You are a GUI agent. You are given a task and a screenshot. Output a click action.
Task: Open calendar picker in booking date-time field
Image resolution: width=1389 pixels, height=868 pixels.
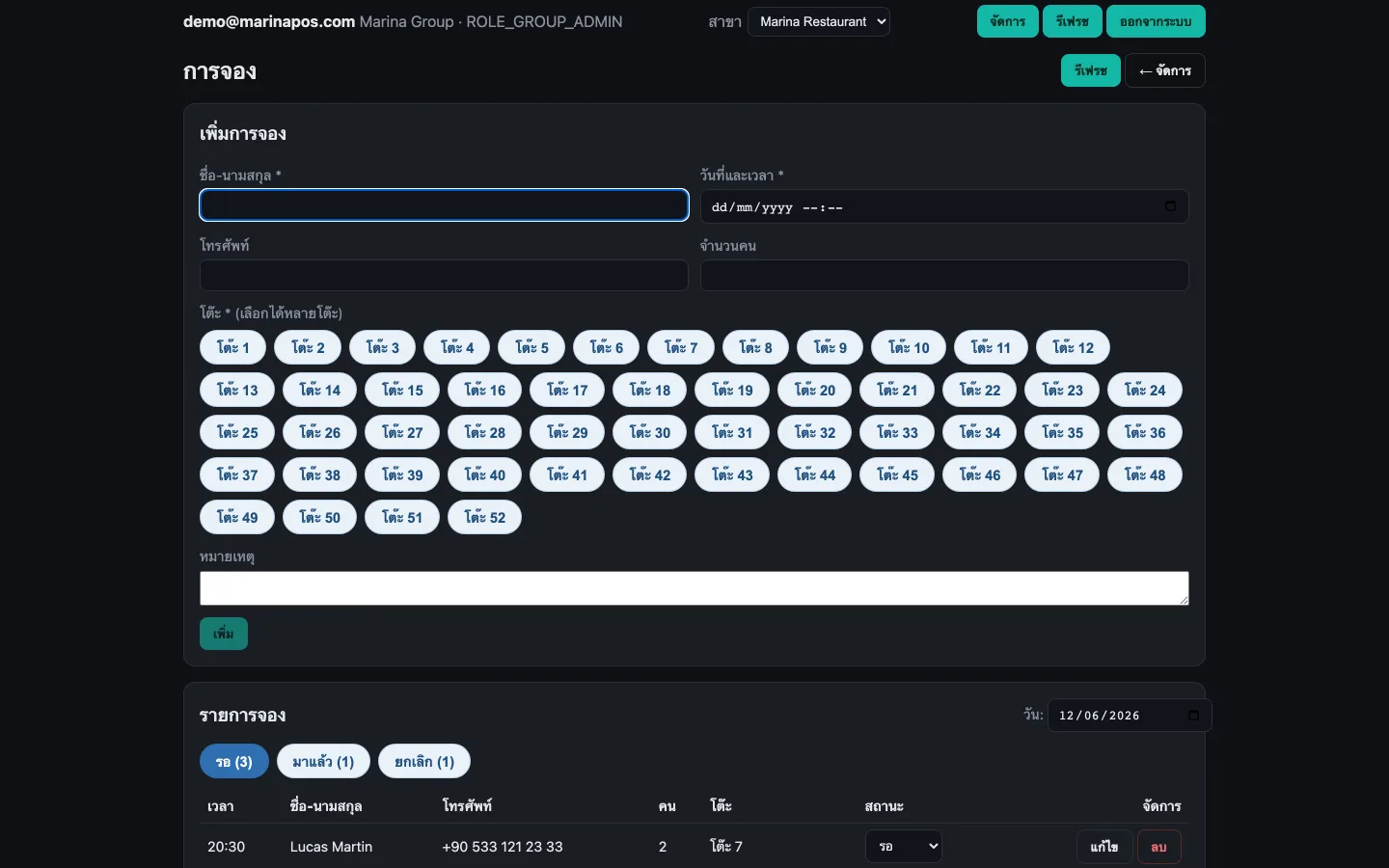pos(1170,206)
